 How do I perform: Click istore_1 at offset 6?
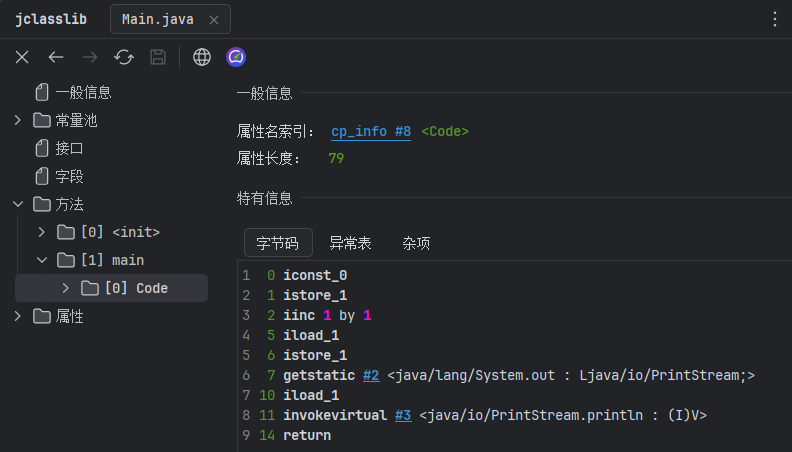pos(315,356)
